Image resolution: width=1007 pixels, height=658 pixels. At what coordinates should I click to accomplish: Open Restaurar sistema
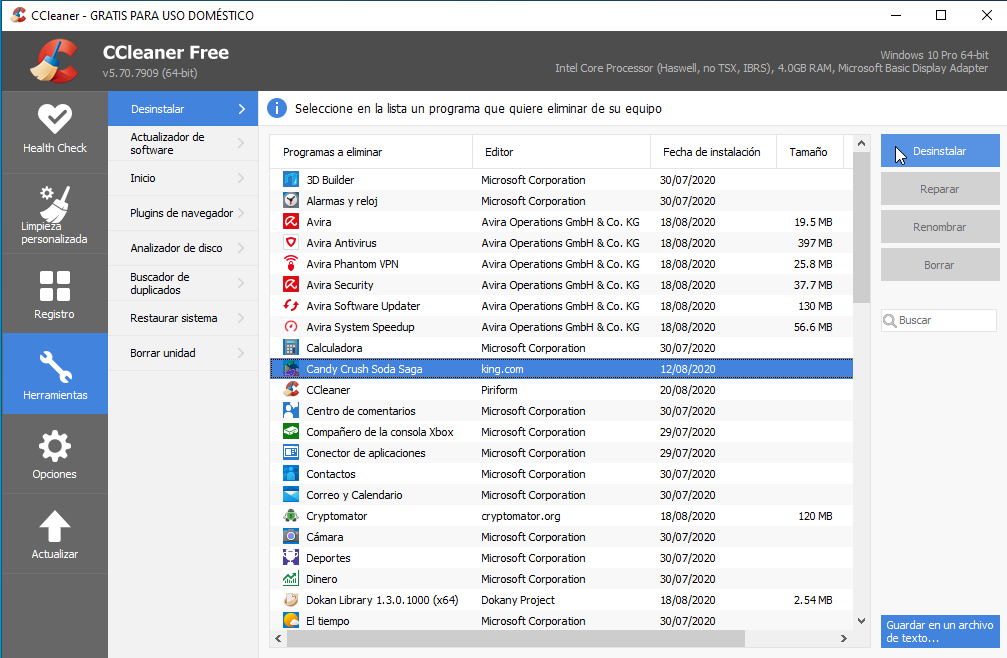coord(183,318)
